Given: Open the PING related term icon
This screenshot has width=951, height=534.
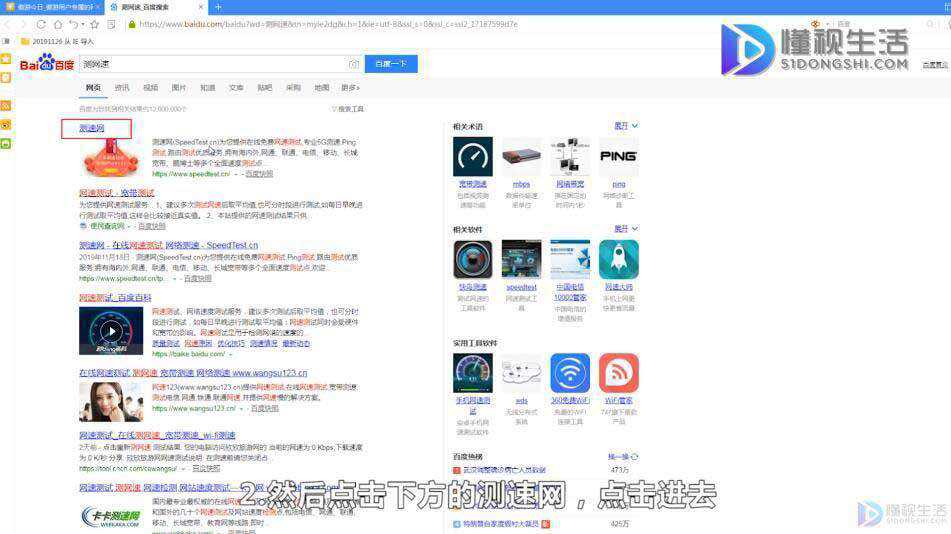Looking at the screenshot, I should click(x=618, y=157).
